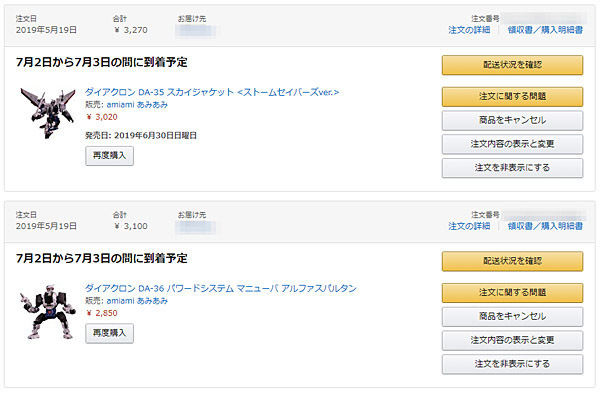This screenshot has height=393, width=600.
Task: Click 再度購入 under the DA-36 item
Action: 109,333
